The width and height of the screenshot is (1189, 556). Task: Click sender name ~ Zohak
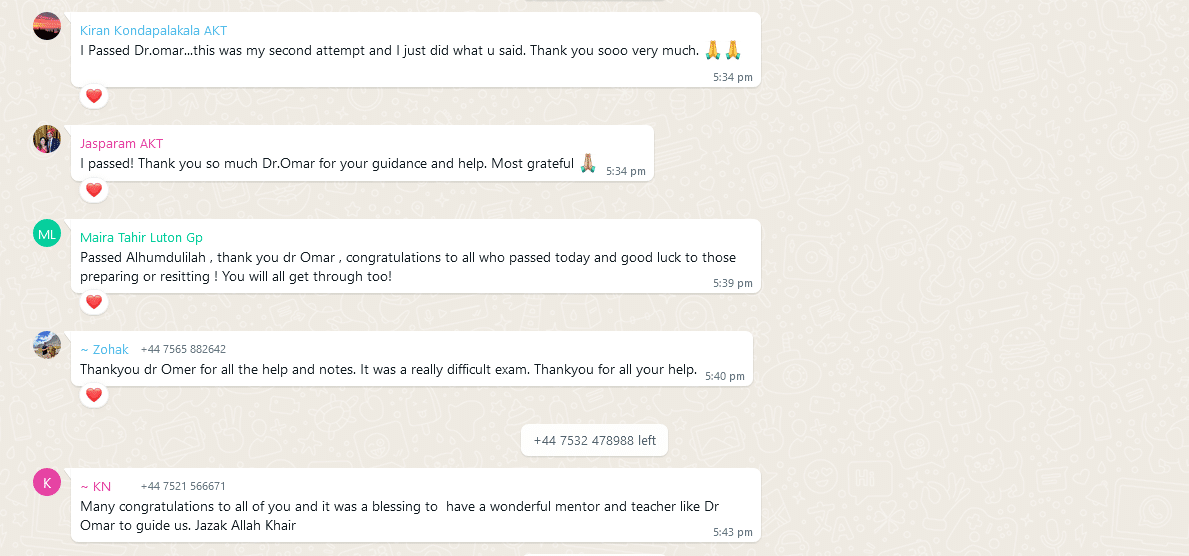pos(105,350)
